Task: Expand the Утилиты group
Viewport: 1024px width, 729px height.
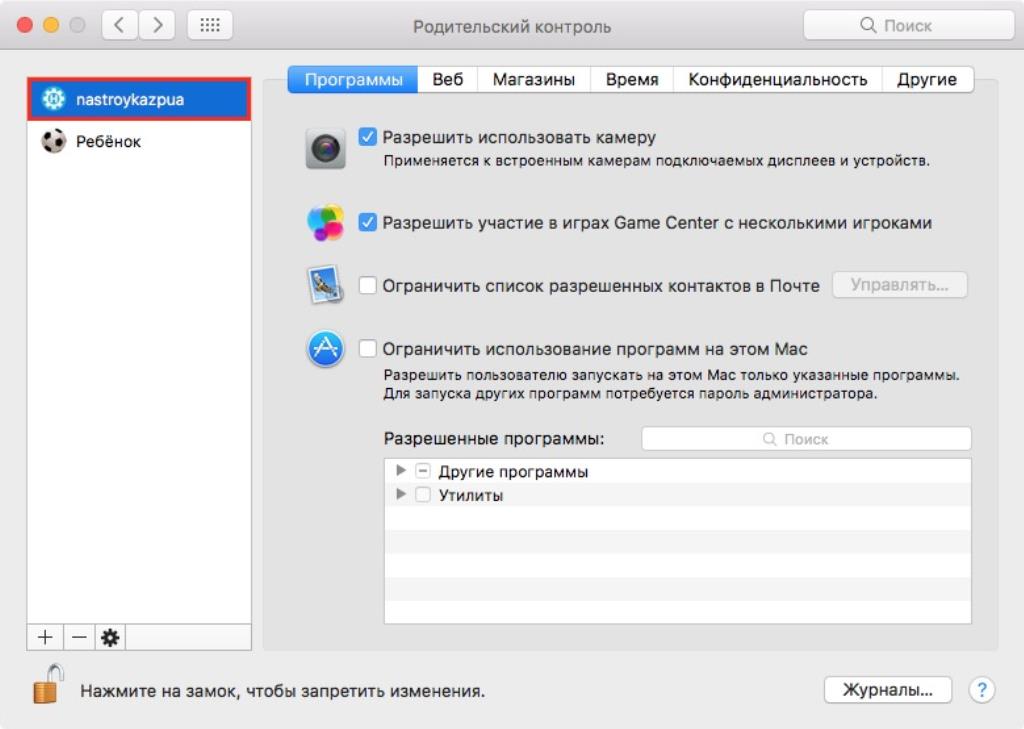Action: (401, 495)
